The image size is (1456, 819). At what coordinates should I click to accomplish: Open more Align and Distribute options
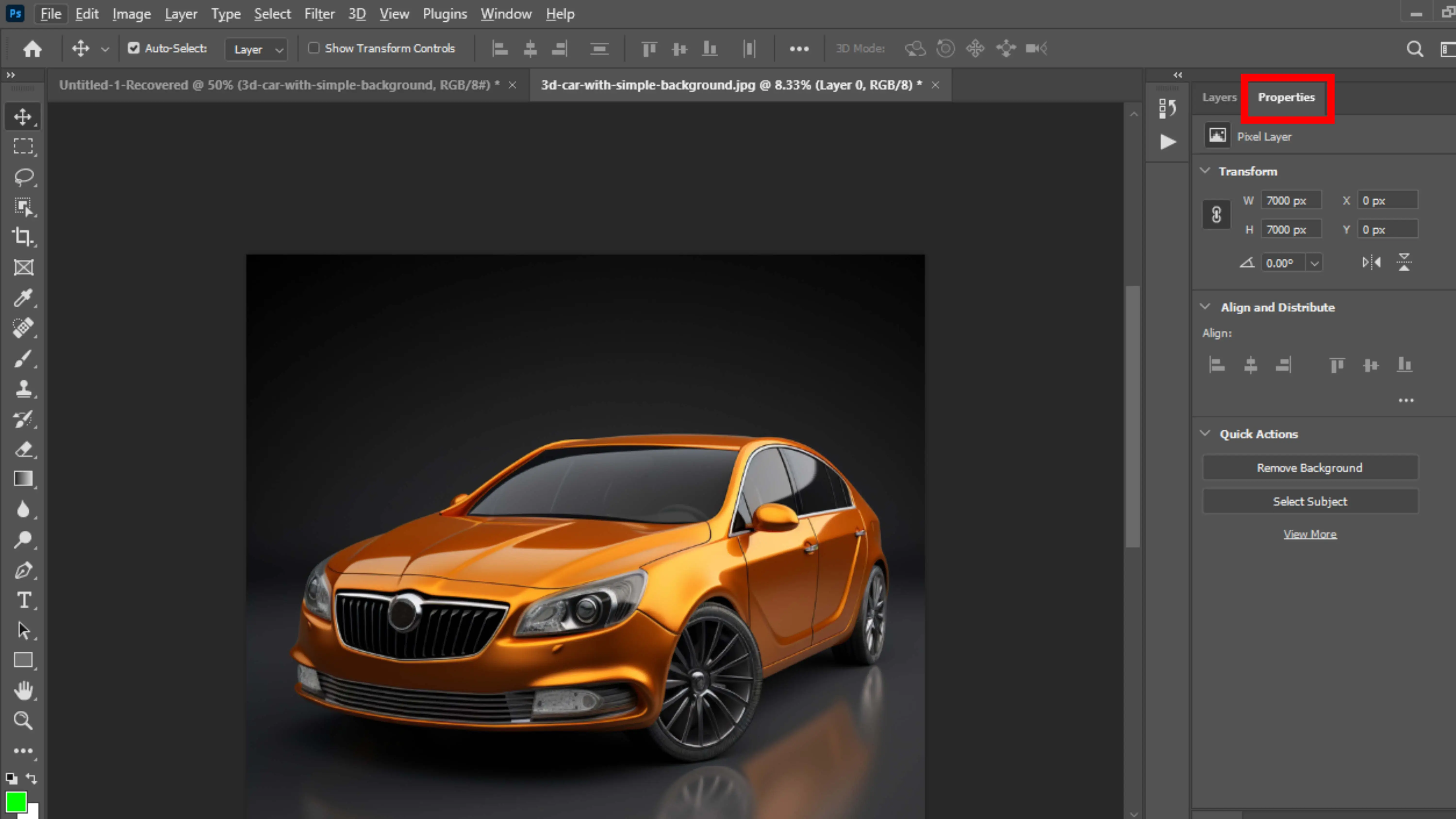(x=1406, y=400)
